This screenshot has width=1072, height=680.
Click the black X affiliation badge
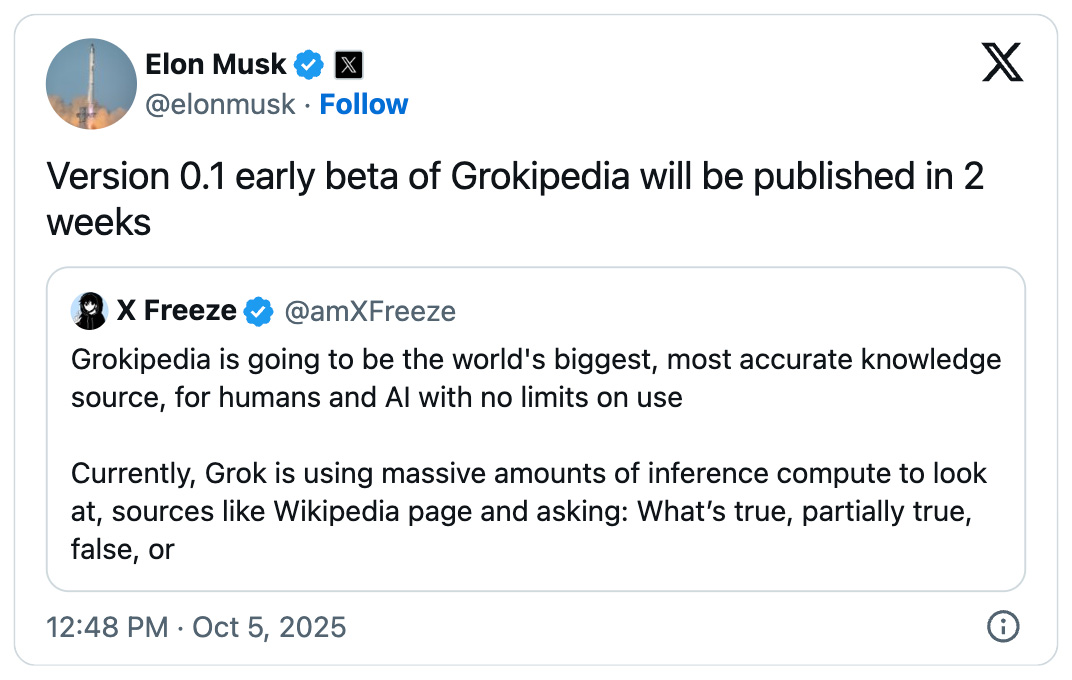point(347,66)
